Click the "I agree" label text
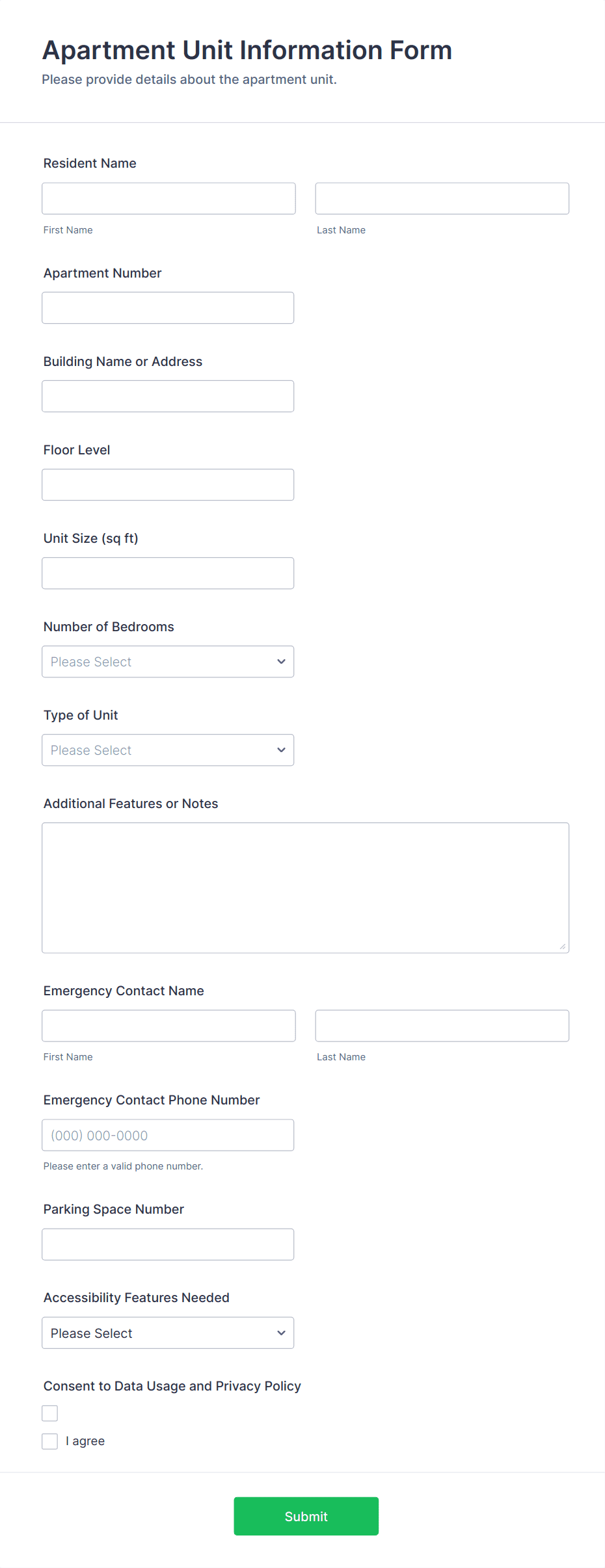This screenshot has width=605, height=1568. pos(85,1441)
